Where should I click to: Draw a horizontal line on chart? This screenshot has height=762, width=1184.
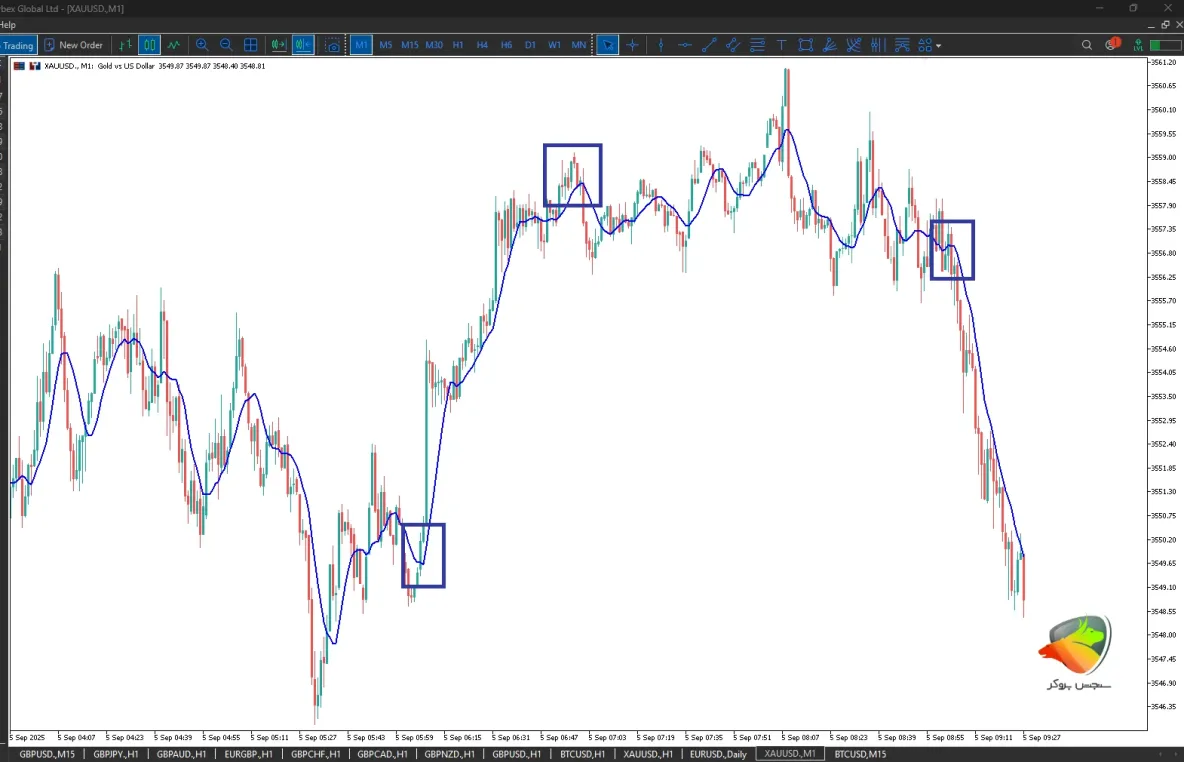[x=685, y=45]
